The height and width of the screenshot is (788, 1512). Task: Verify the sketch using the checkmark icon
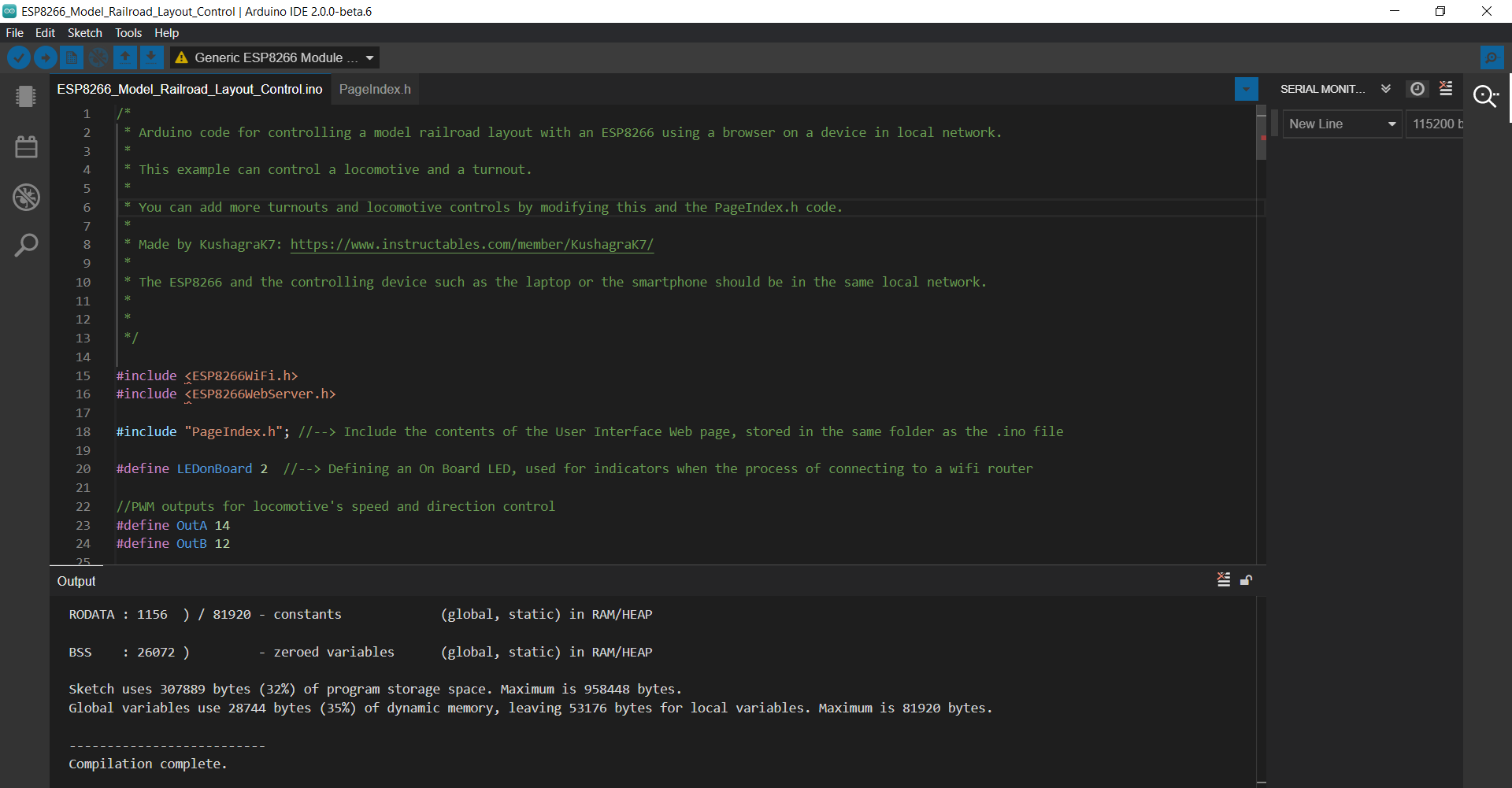tap(18, 57)
